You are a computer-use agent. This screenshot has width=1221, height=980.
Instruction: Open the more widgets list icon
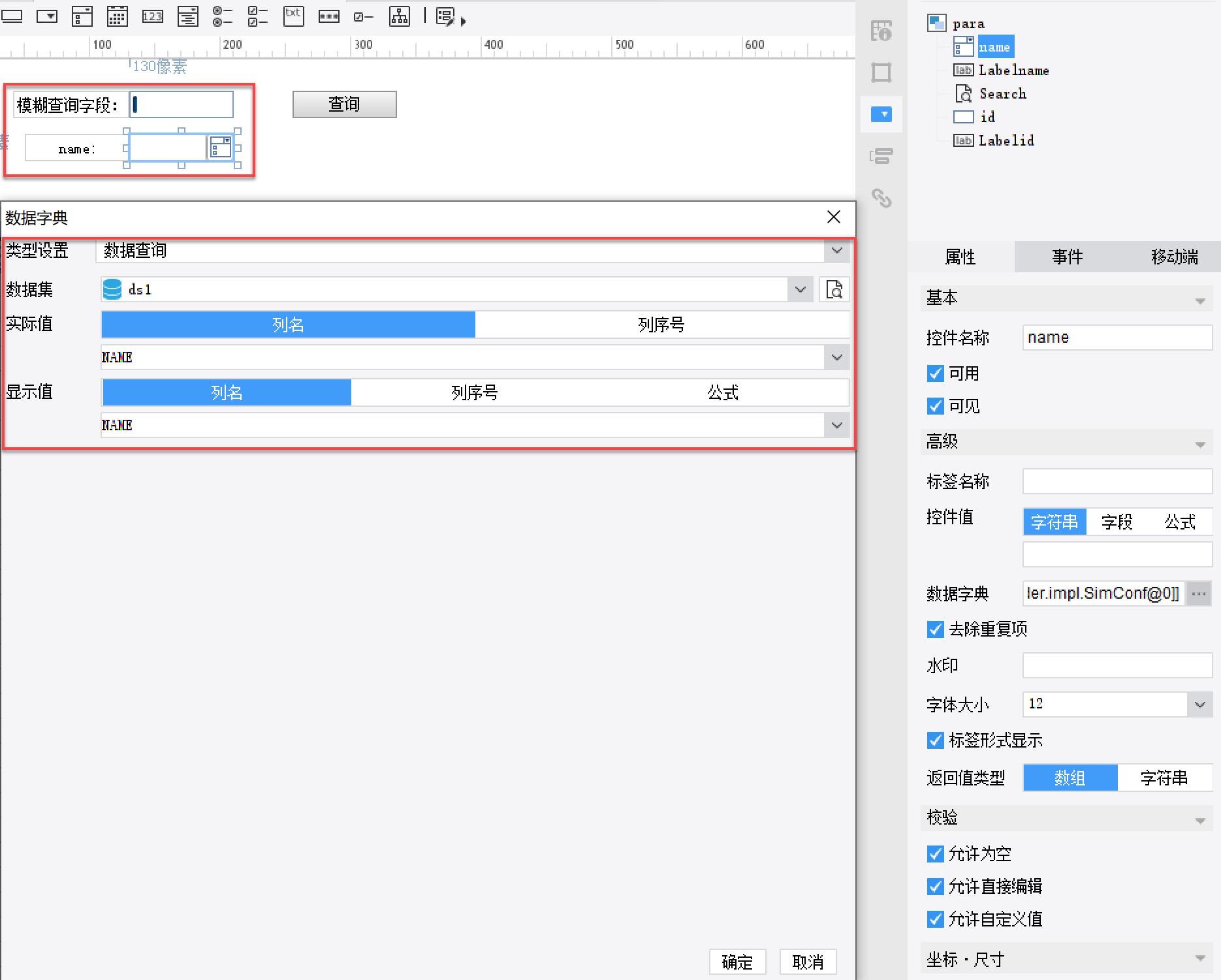[x=451, y=17]
